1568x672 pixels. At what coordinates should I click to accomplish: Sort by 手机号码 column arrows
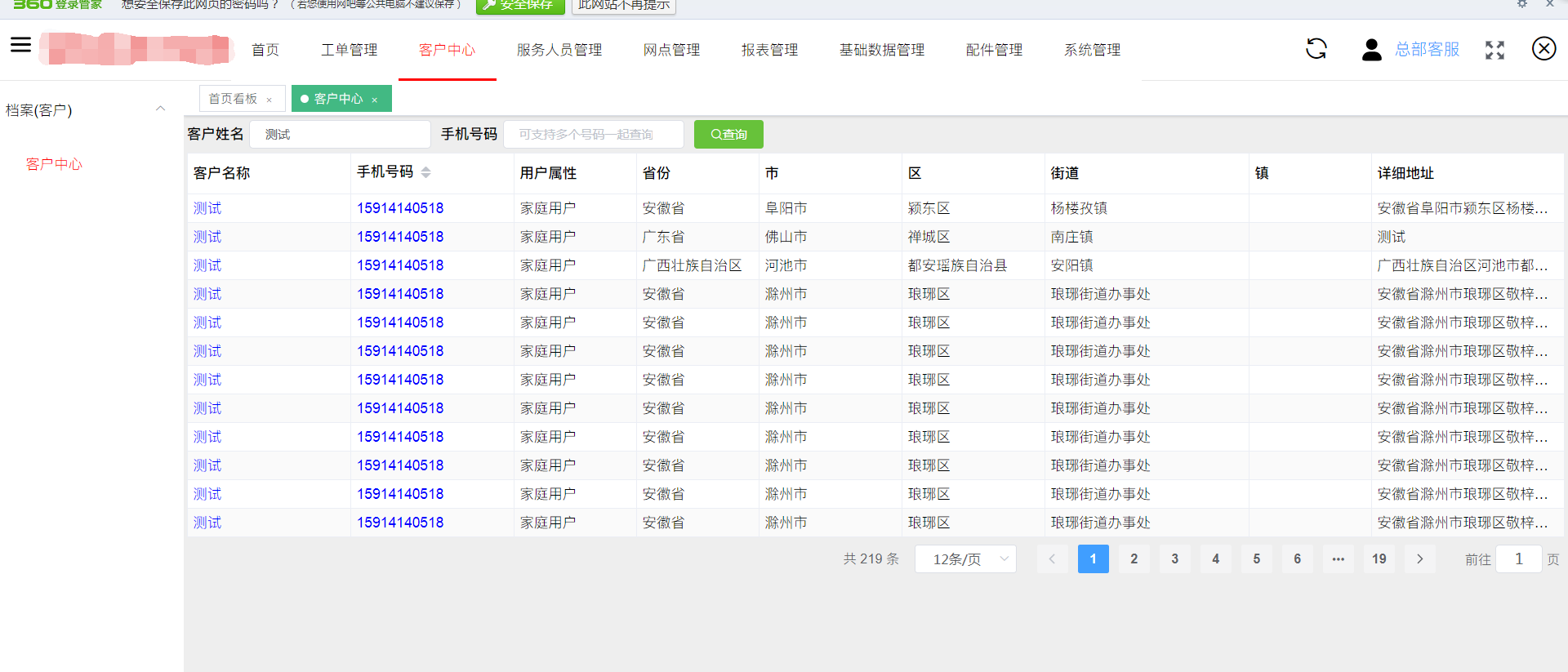[x=426, y=172]
